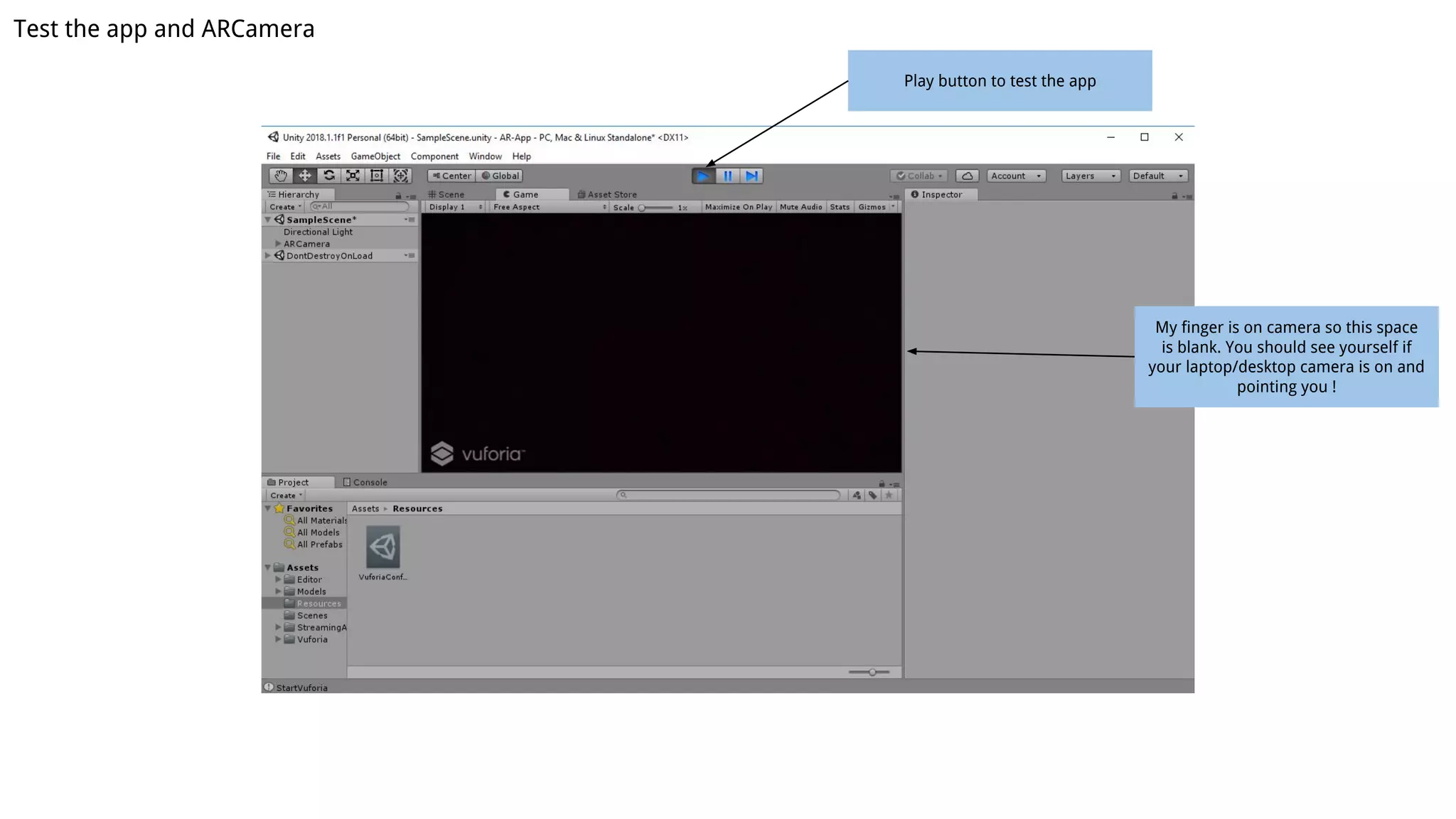The width and height of the screenshot is (1456, 819).
Task: Click the Center pivot button
Action: click(x=452, y=176)
